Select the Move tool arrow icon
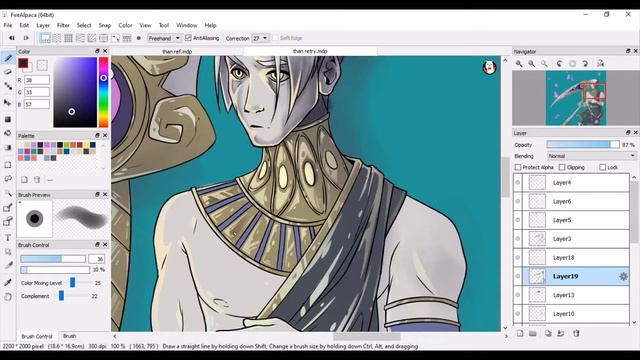The width and height of the screenshot is (640, 360). pyautogui.click(x=8, y=102)
